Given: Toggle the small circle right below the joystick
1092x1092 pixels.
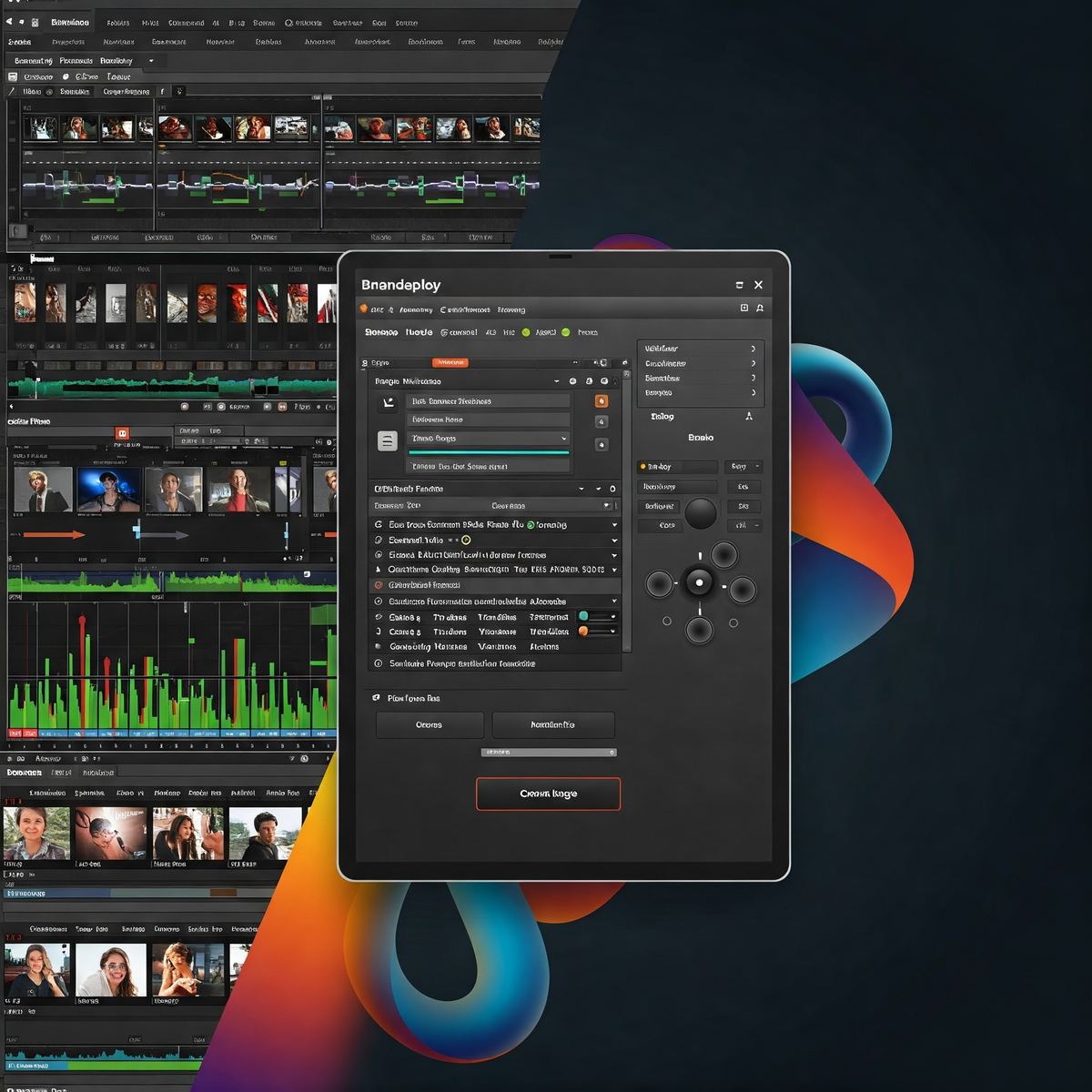Looking at the screenshot, I should click(733, 623).
